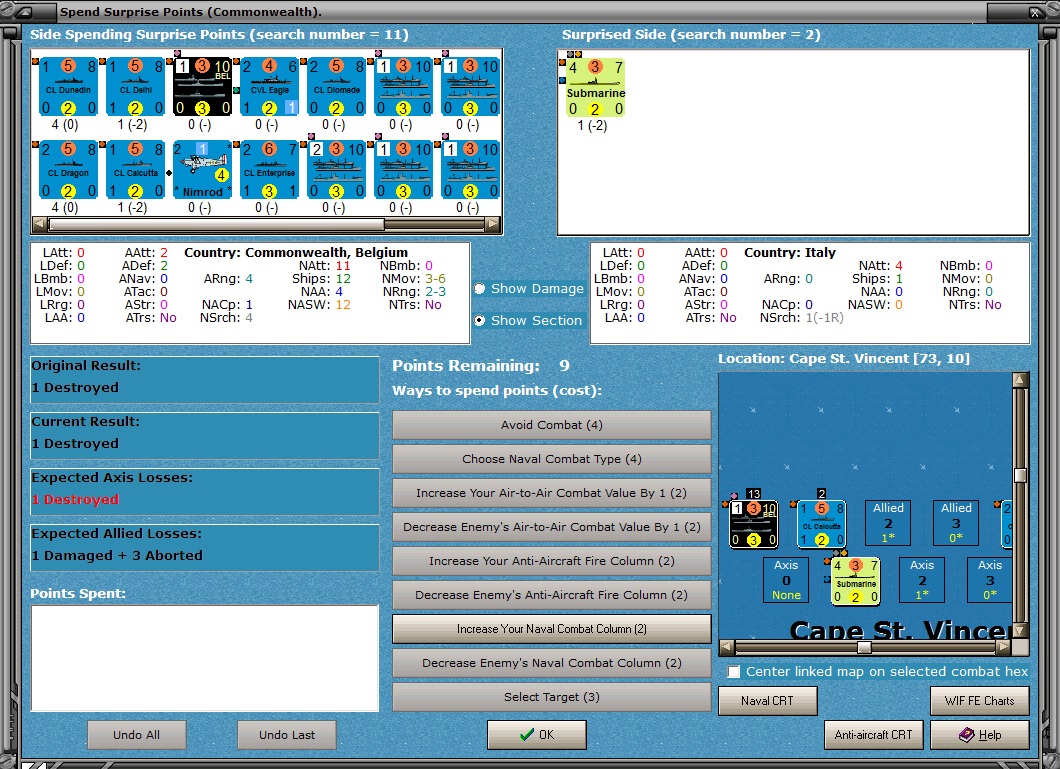
Task: Click Decrease Enemy's Air-to-Air Combat Value By 1
Action: click(552, 527)
